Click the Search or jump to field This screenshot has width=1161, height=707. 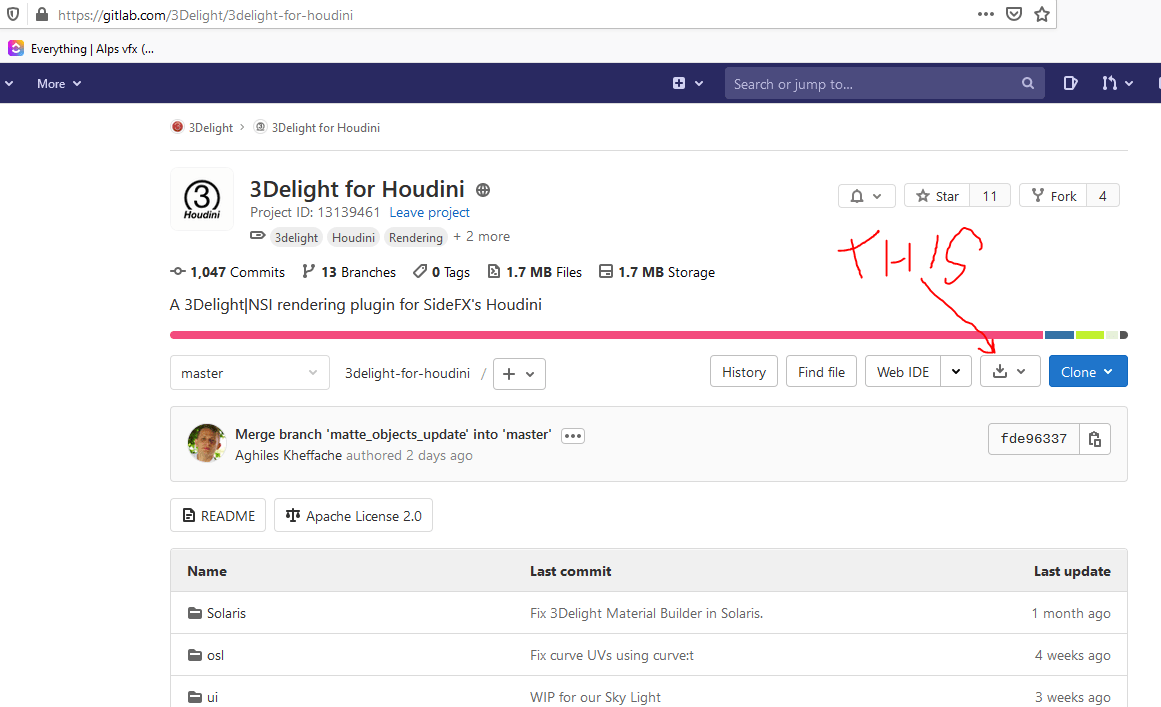(x=874, y=83)
